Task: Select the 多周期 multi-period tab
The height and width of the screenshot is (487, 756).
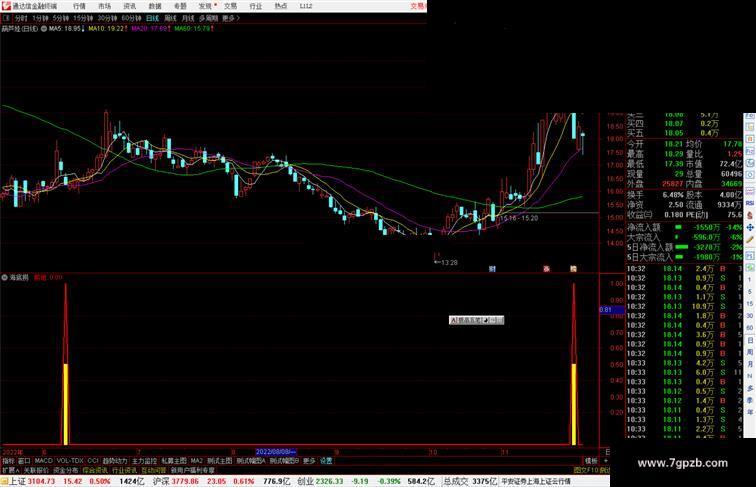Action: (x=208, y=18)
